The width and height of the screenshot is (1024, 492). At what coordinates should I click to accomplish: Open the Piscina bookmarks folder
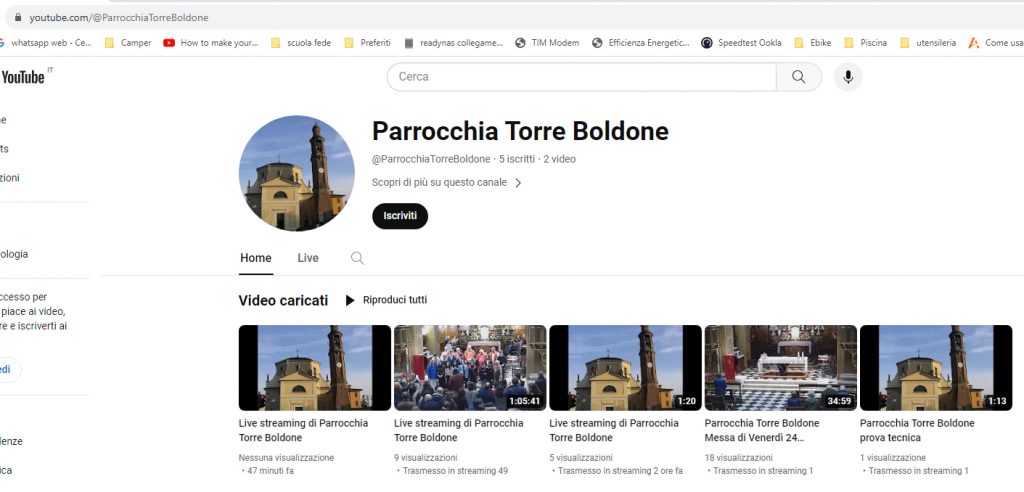coord(865,43)
